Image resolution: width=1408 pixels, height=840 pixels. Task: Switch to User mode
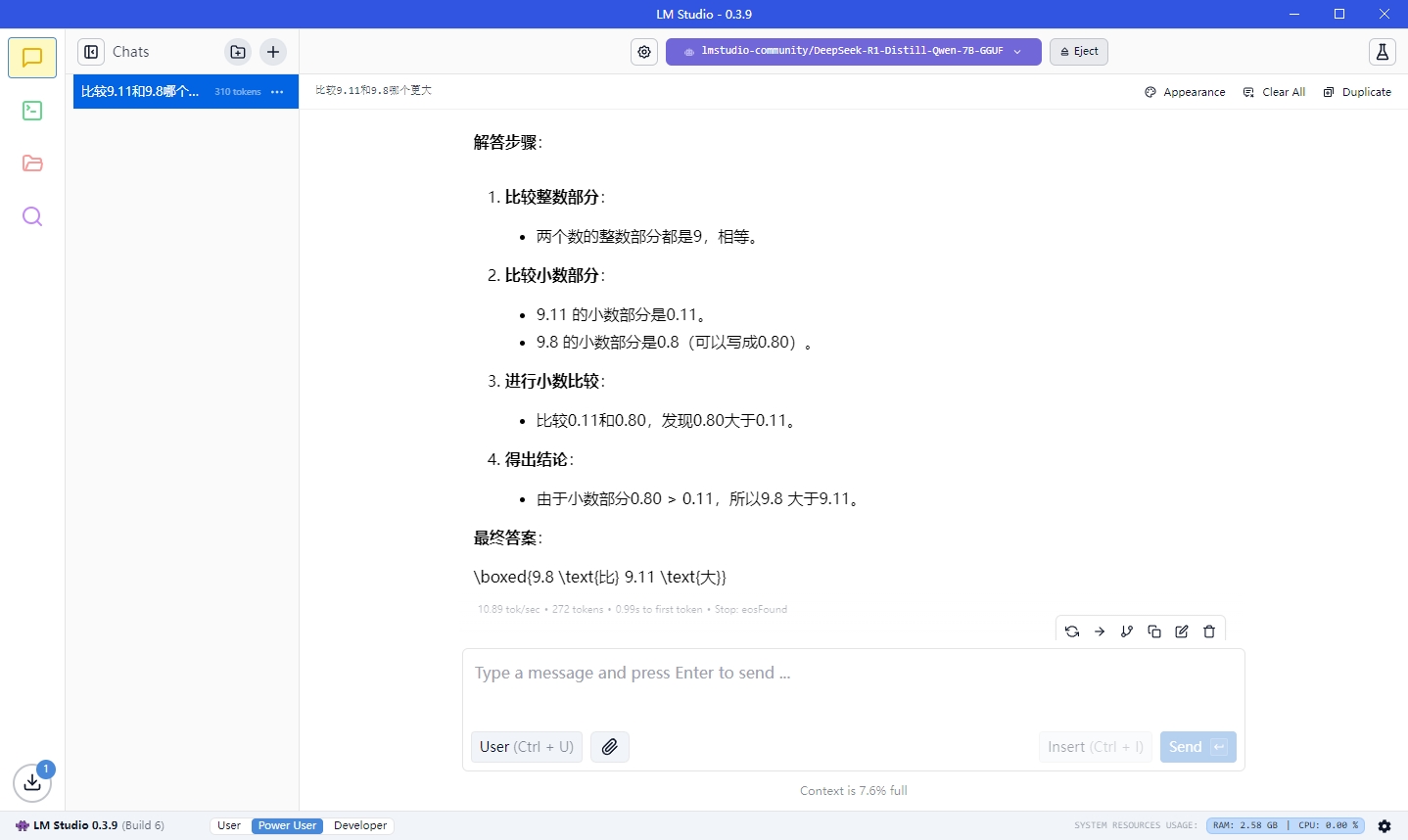click(229, 825)
